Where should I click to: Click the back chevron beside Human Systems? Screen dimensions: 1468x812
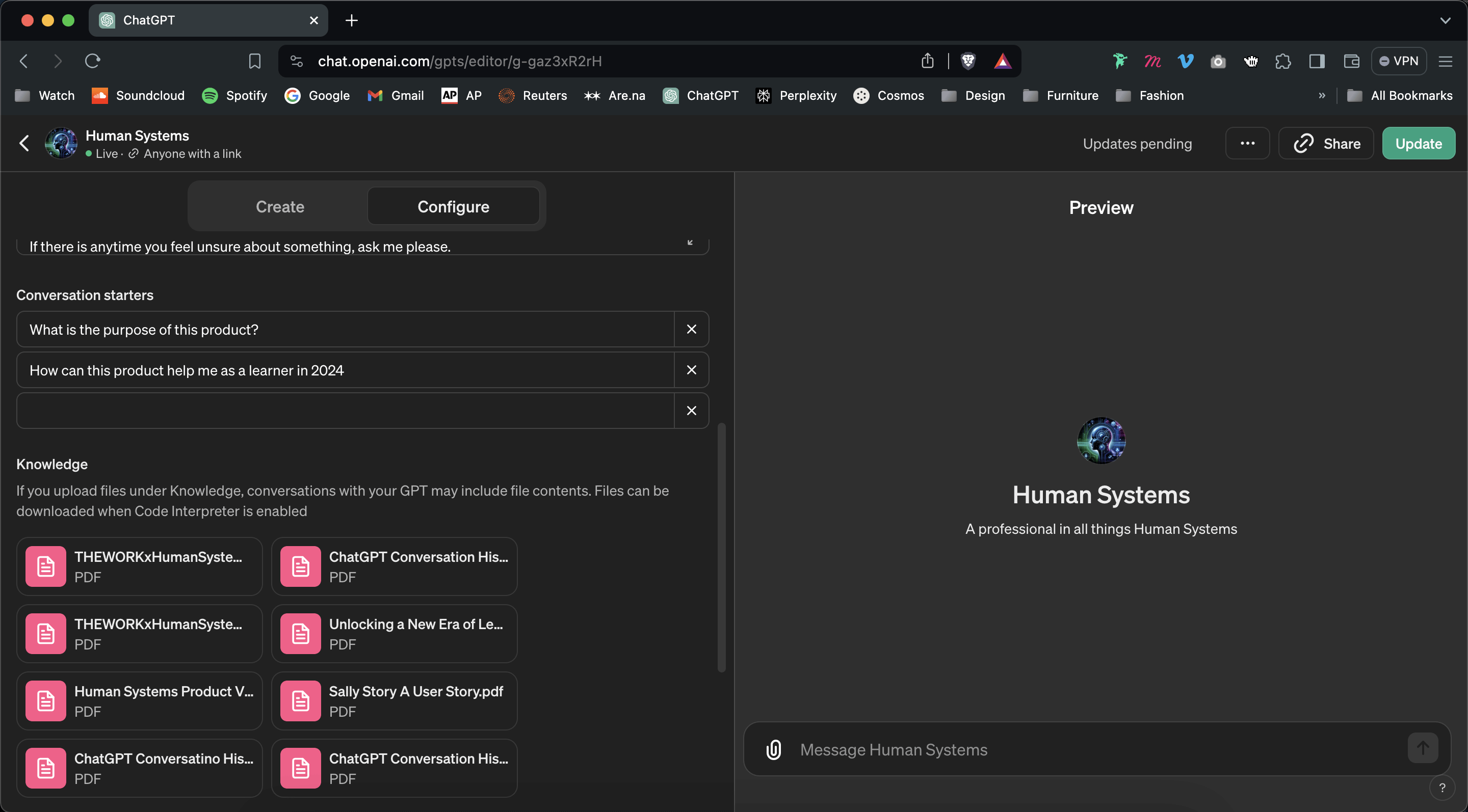[x=24, y=143]
